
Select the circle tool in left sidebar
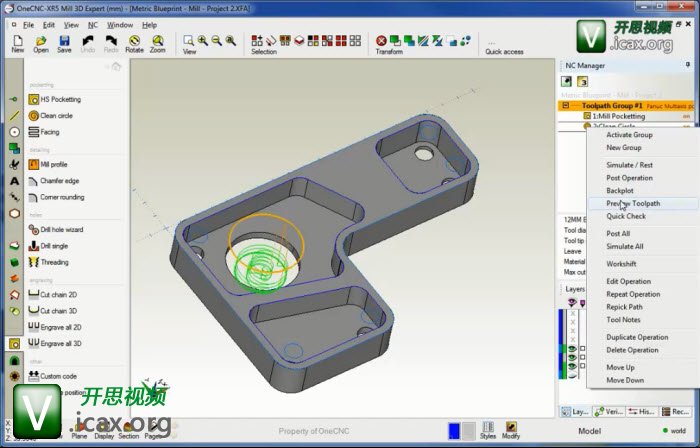(x=14, y=132)
